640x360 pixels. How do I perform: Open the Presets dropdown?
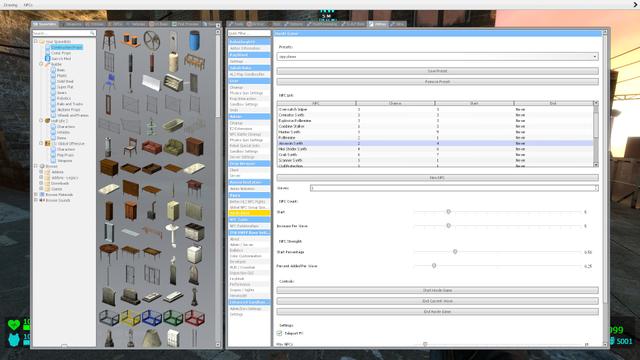[438, 57]
